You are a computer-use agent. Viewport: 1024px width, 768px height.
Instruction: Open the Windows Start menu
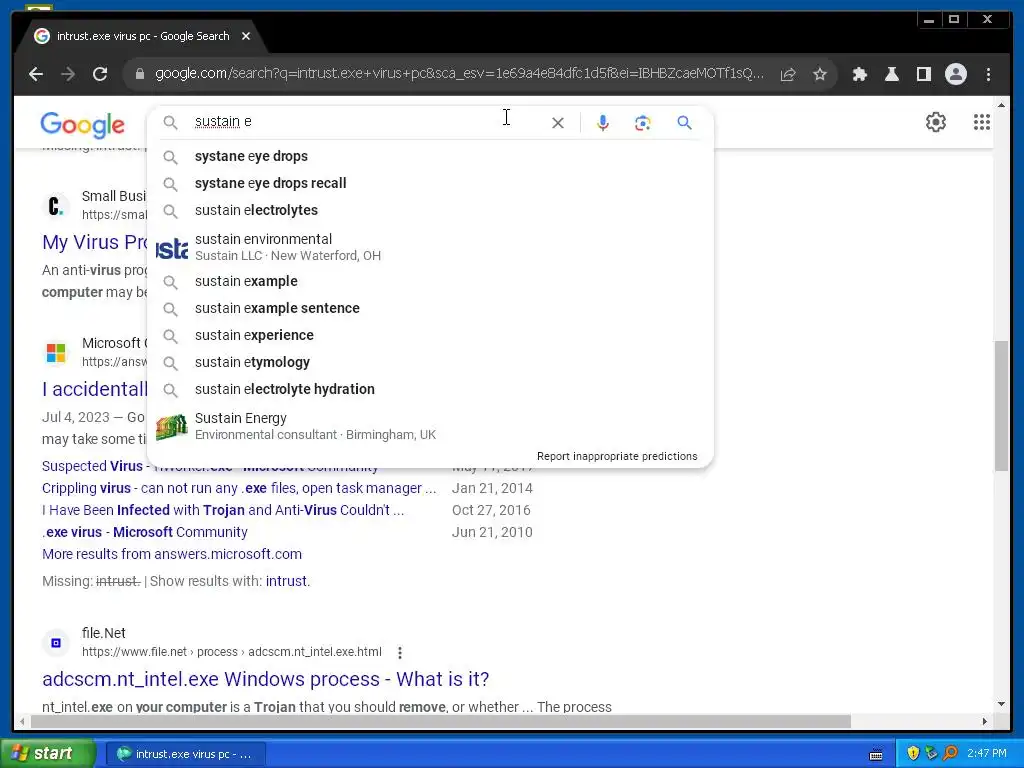(48, 753)
